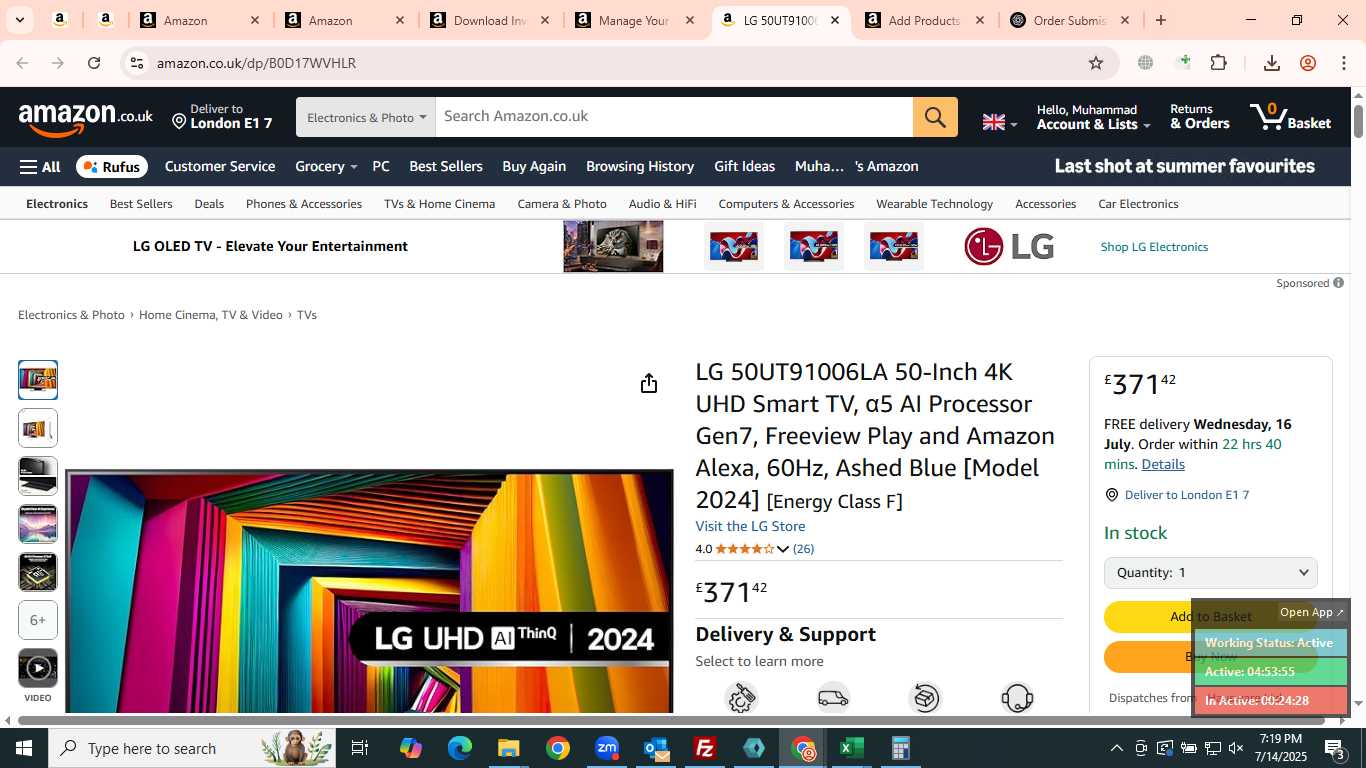
Task: Click the installation service gear icon
Action: pos(741,697)
